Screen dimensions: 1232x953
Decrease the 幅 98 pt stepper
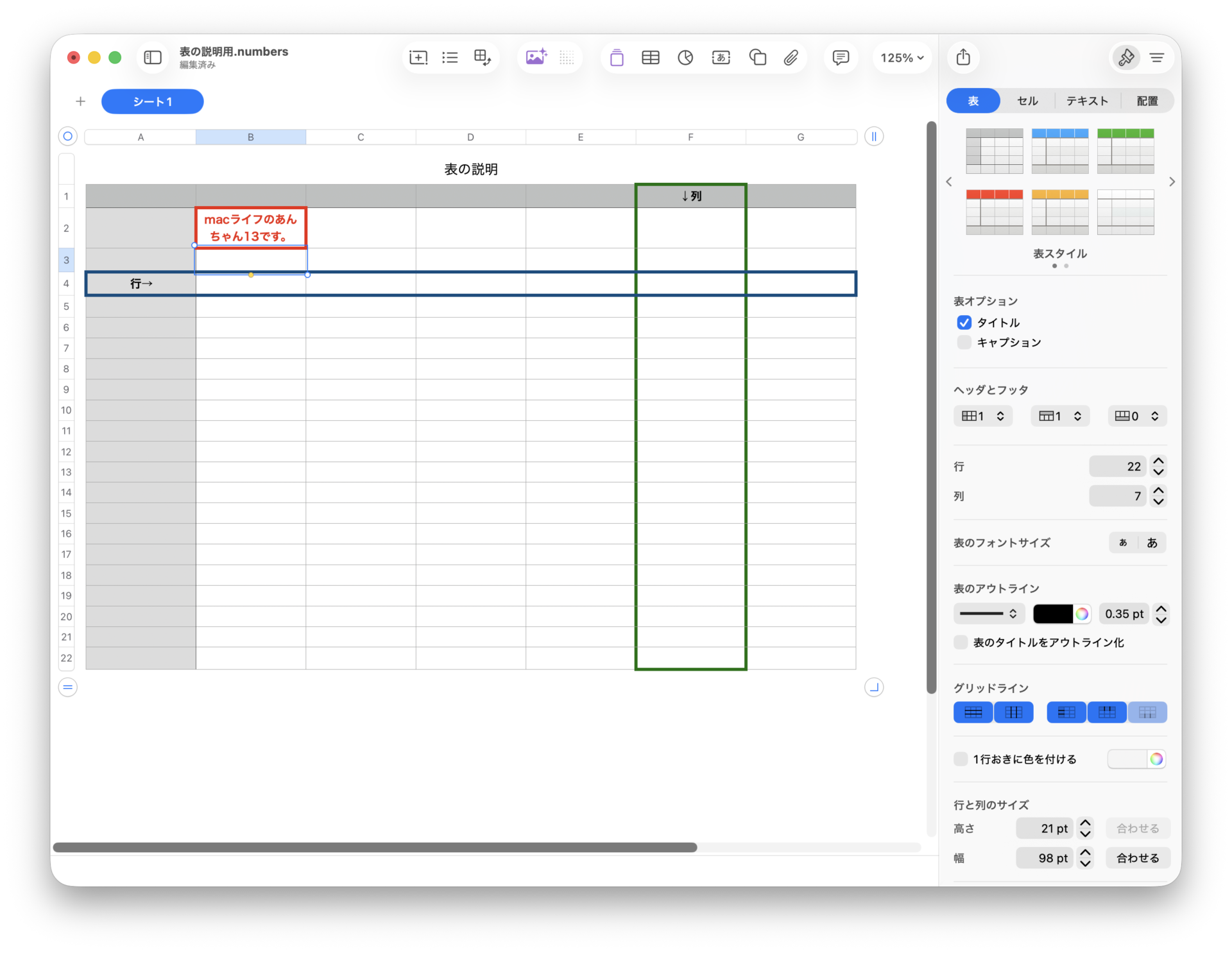(x=1085, y=864)
